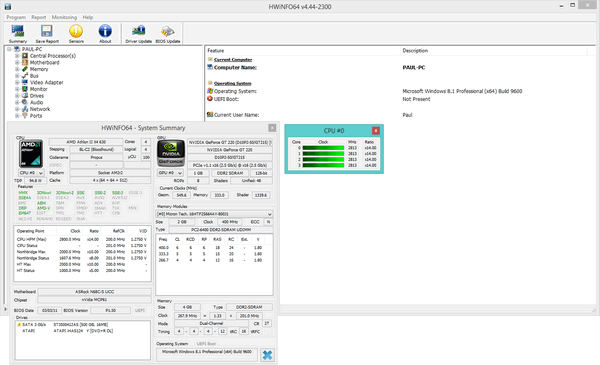Click the Core 3 clock bar
600x365 pixels.
pyautogui.click(x=323, y=165)
